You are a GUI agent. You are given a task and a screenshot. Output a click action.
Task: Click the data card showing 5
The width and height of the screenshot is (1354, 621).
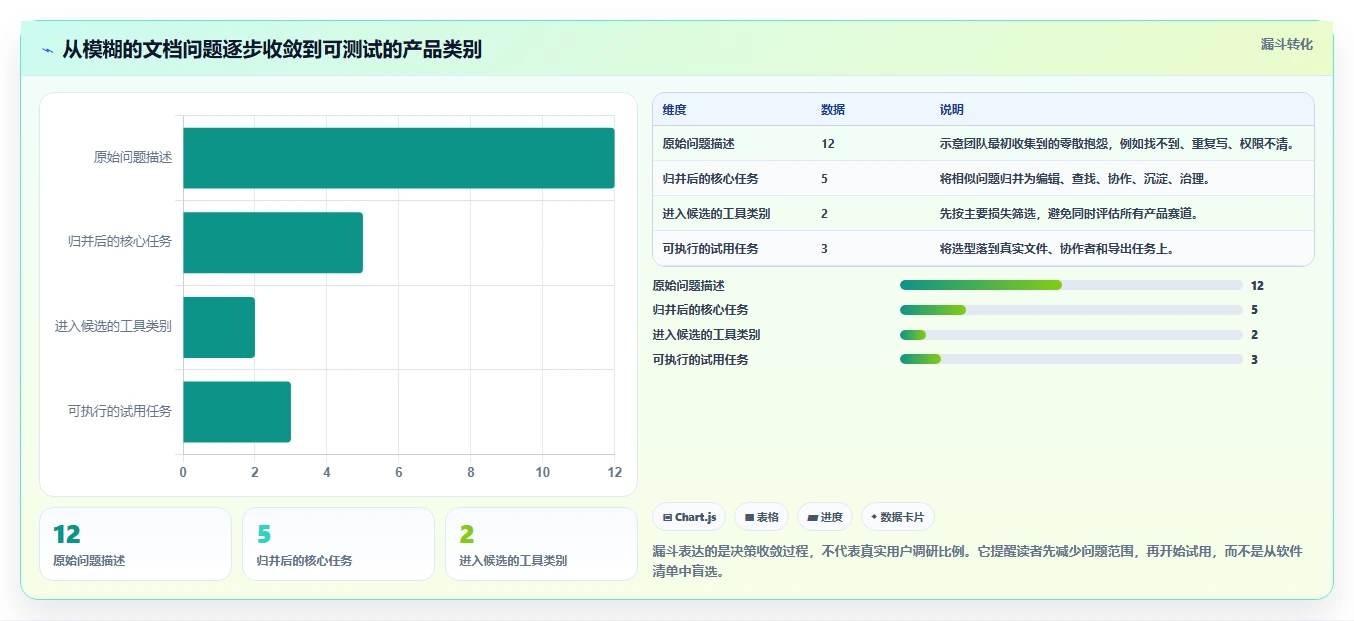point(338,544)
